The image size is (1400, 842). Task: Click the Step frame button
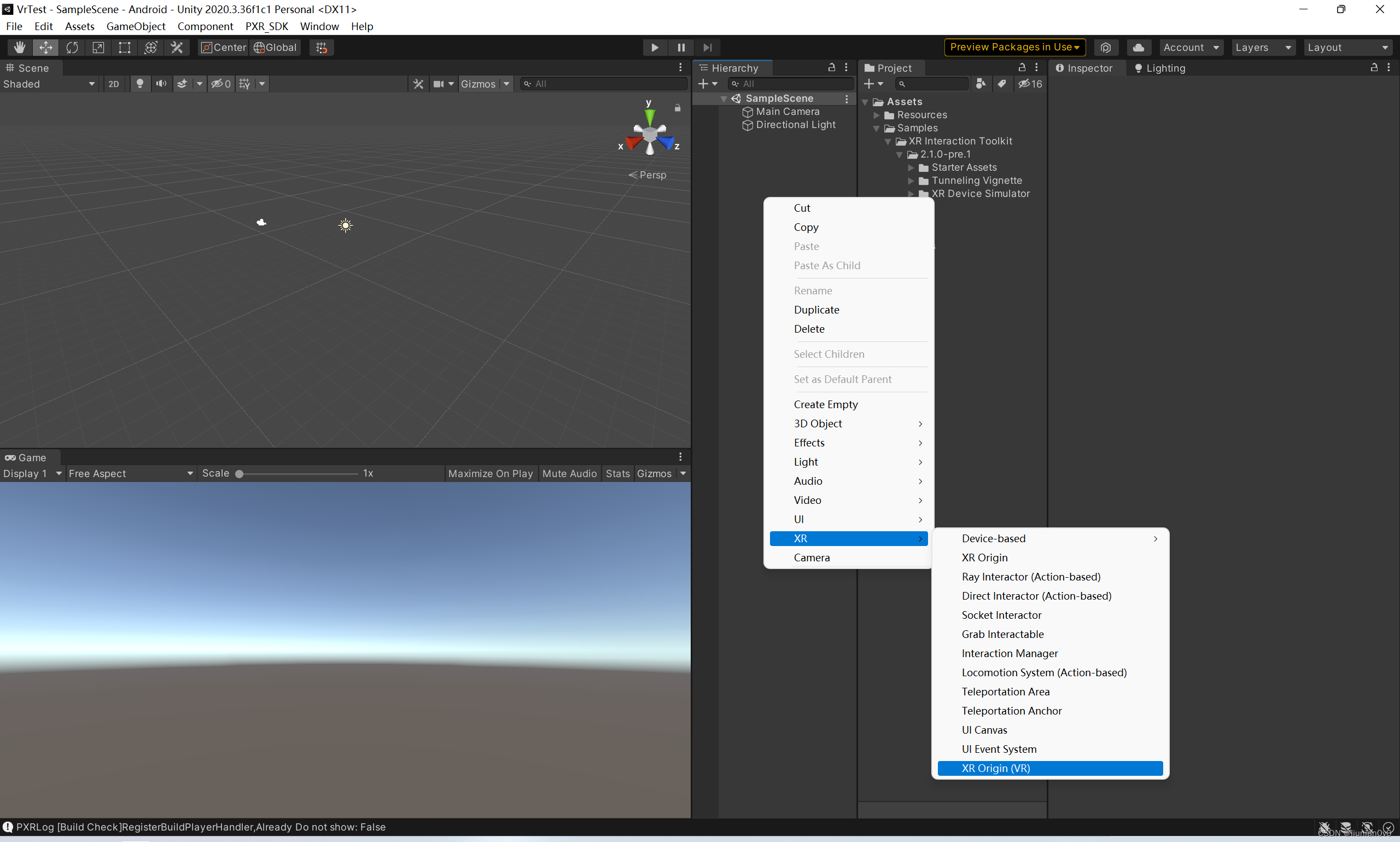tap(707, 47)
